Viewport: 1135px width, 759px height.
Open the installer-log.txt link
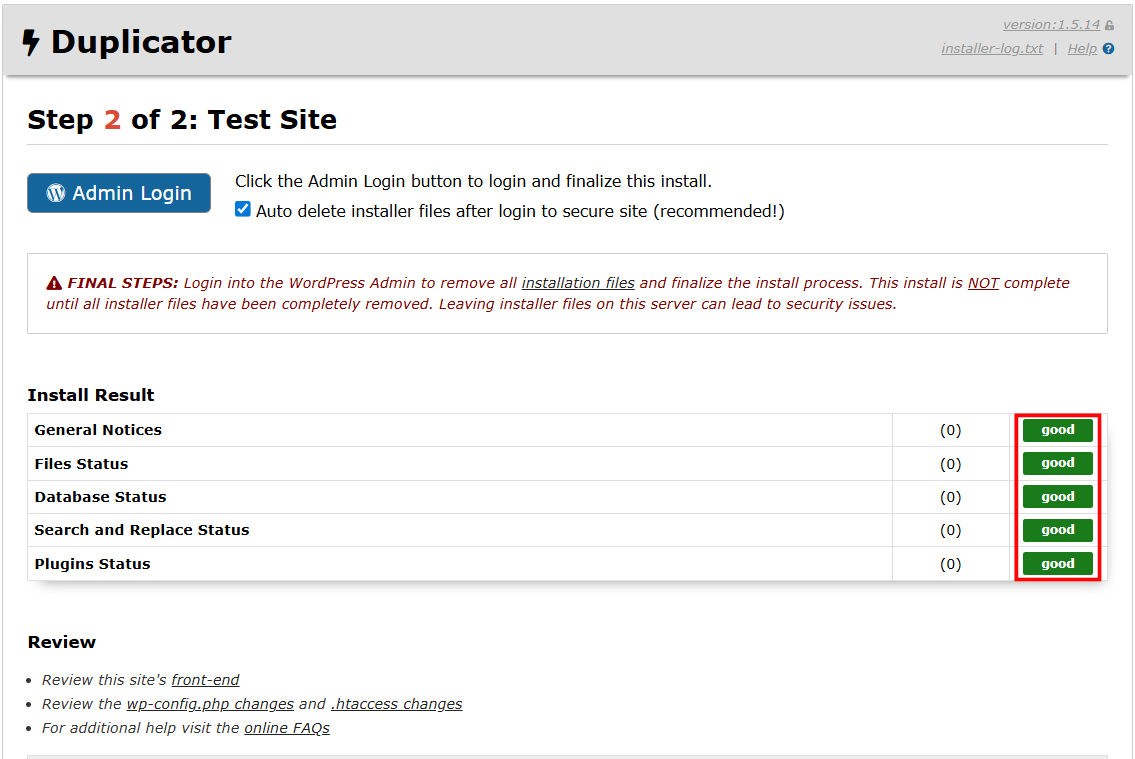(991, 49)
